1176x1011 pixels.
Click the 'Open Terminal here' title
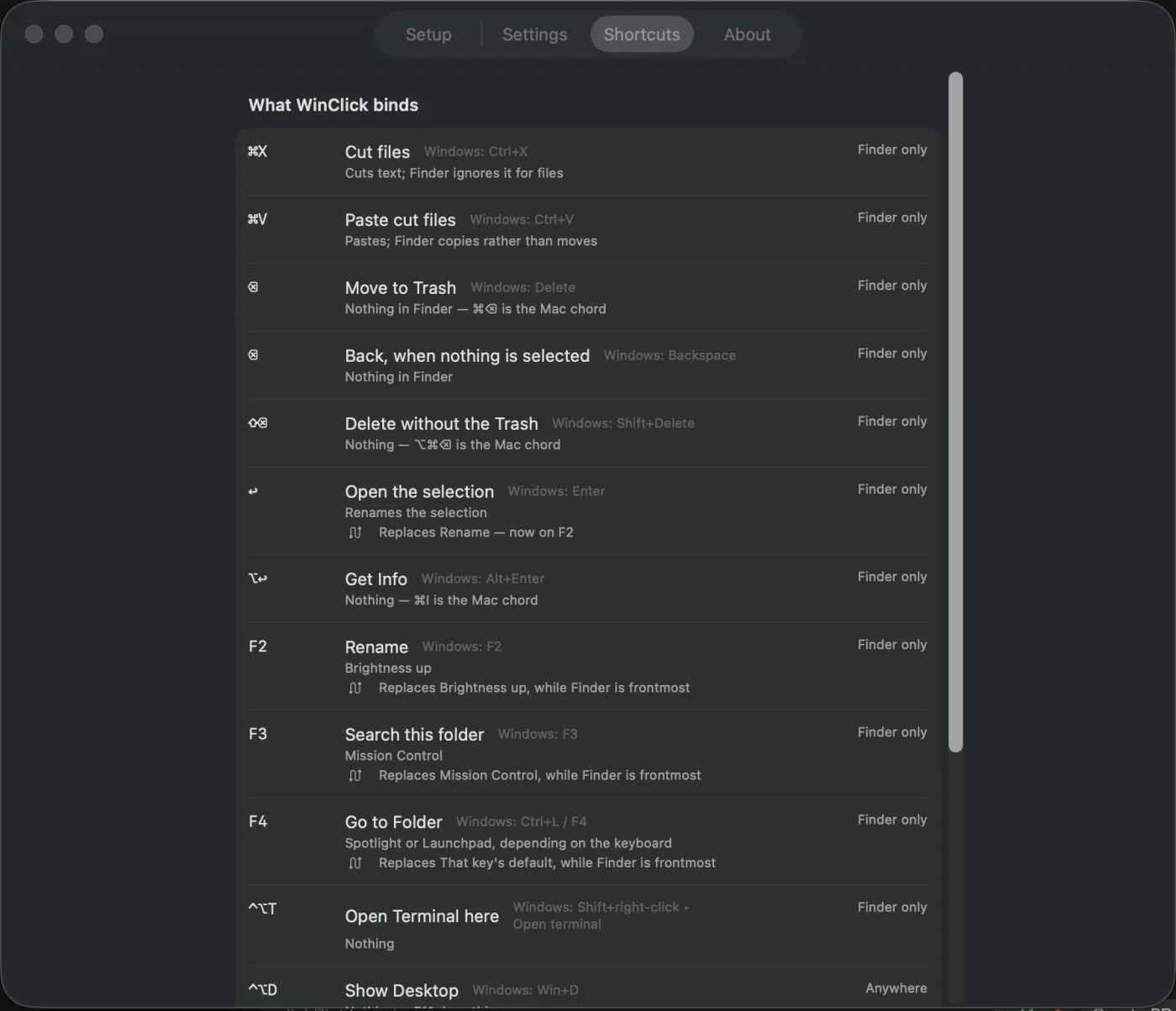click(422, 916)
